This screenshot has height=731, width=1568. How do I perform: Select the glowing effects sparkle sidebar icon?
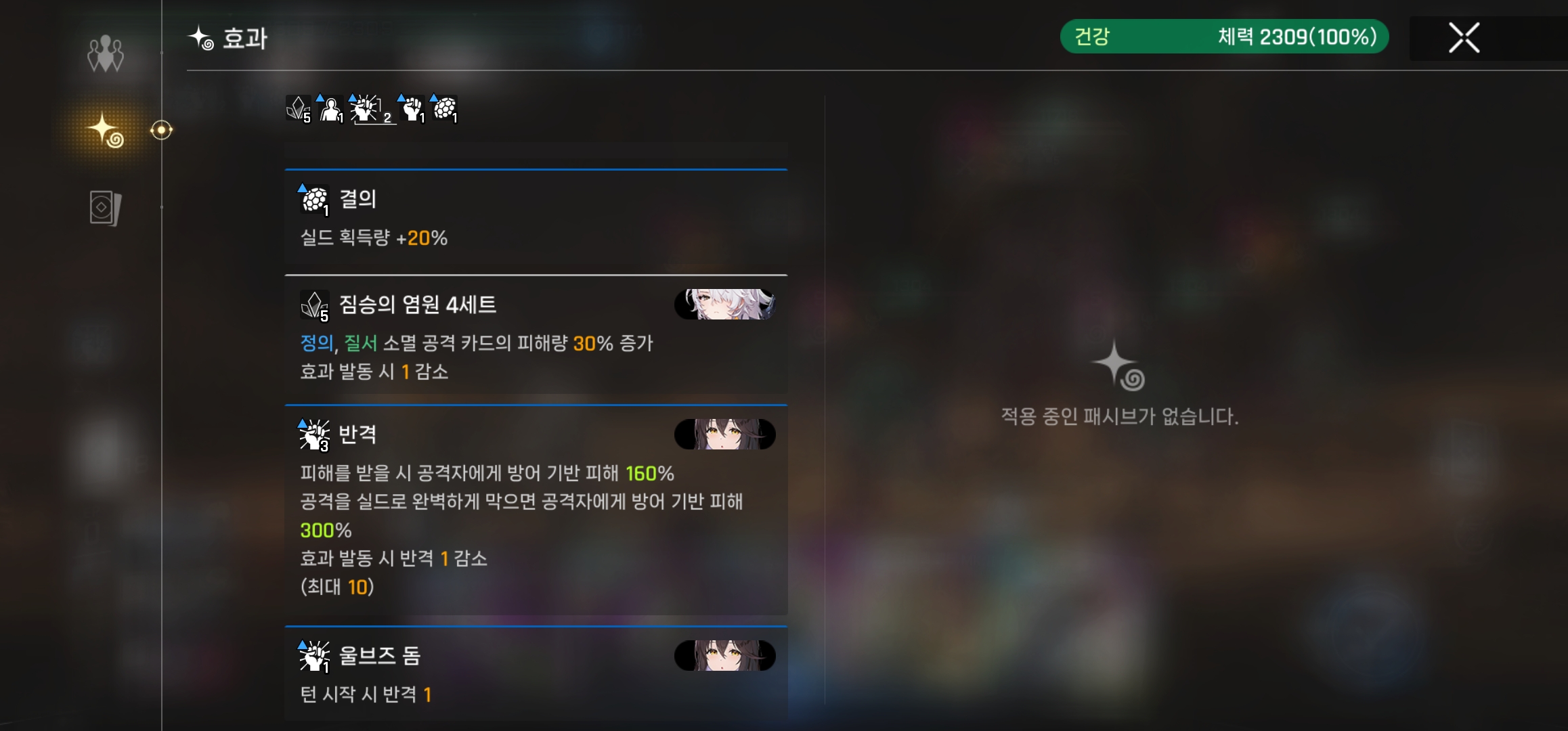[106, 129]
